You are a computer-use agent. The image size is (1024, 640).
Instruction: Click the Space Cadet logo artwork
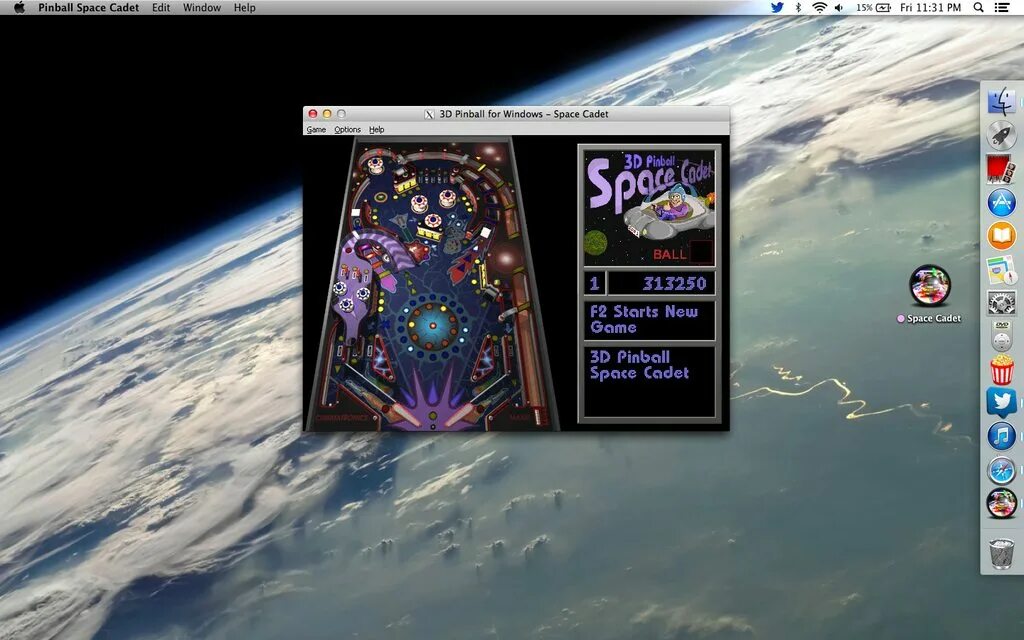[650, 208]
